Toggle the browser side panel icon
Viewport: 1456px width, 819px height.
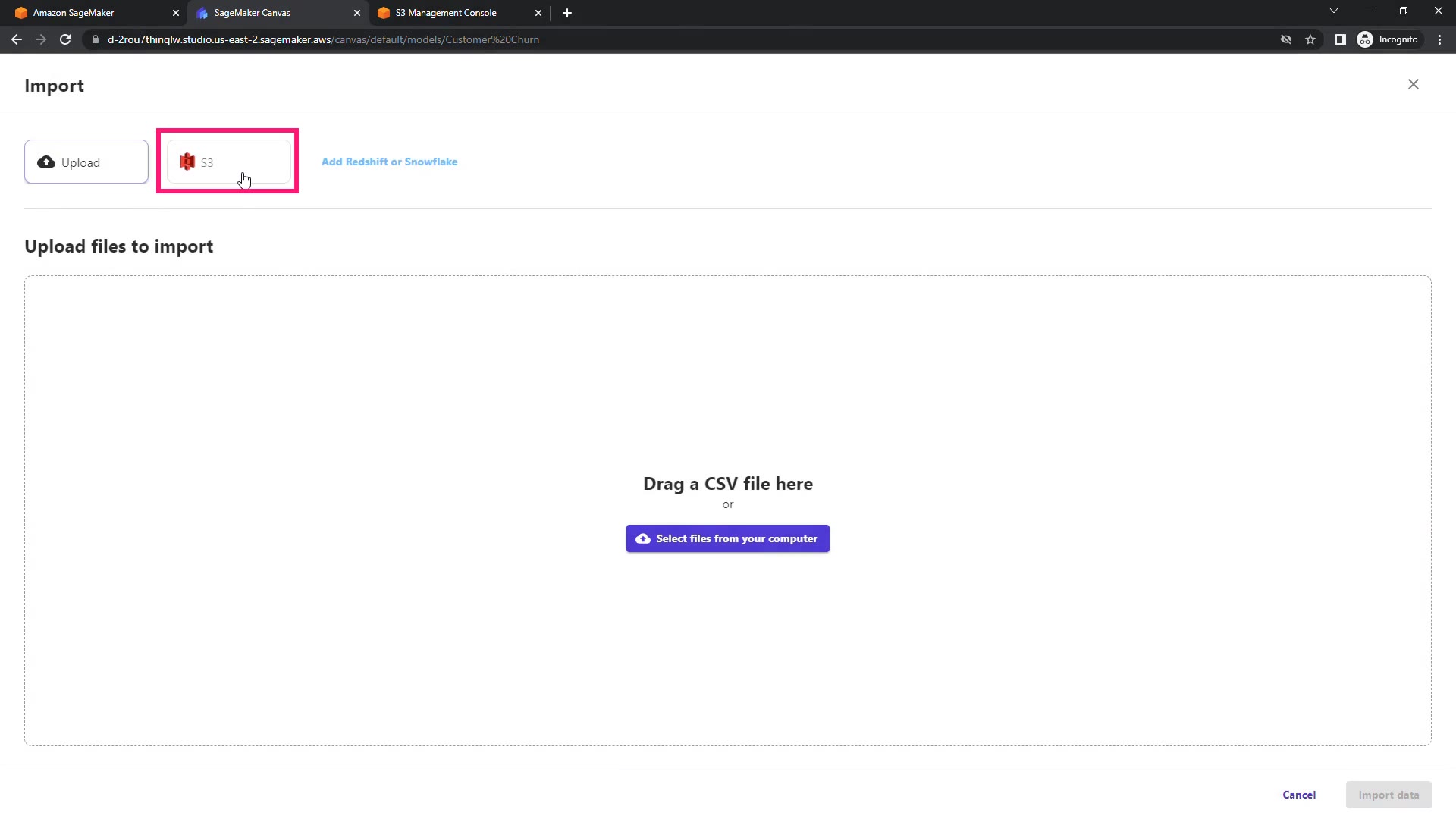pyautogui.click(x=1340, y=39)
